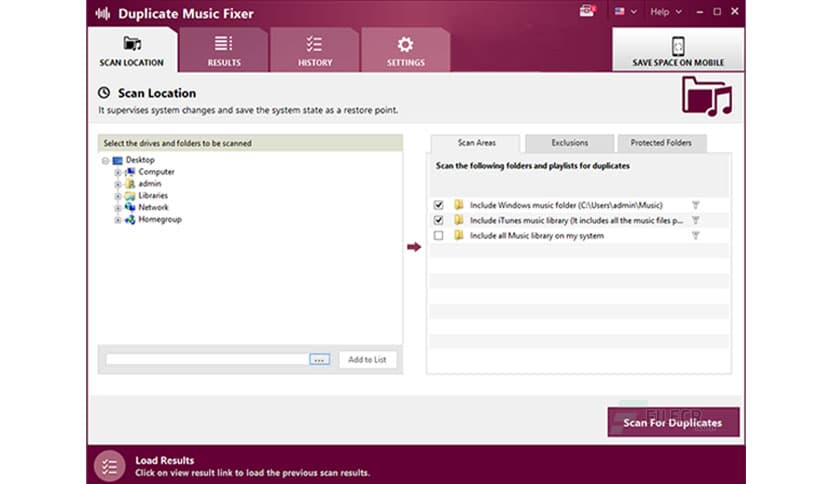Expand the admin folder node
836x484 pixels.
118,184
